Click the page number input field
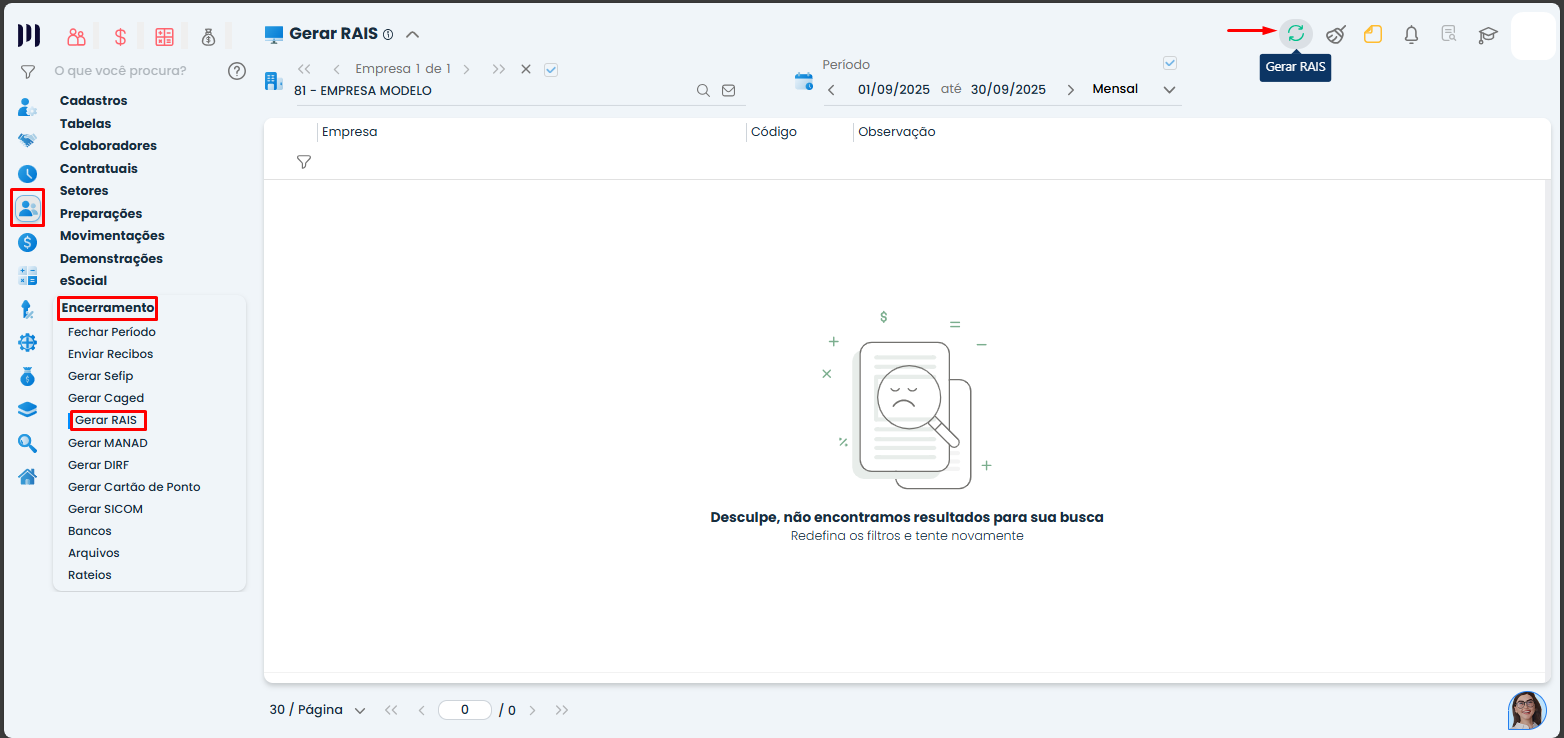Screen dimensions: 1564x738 (465, 710)
